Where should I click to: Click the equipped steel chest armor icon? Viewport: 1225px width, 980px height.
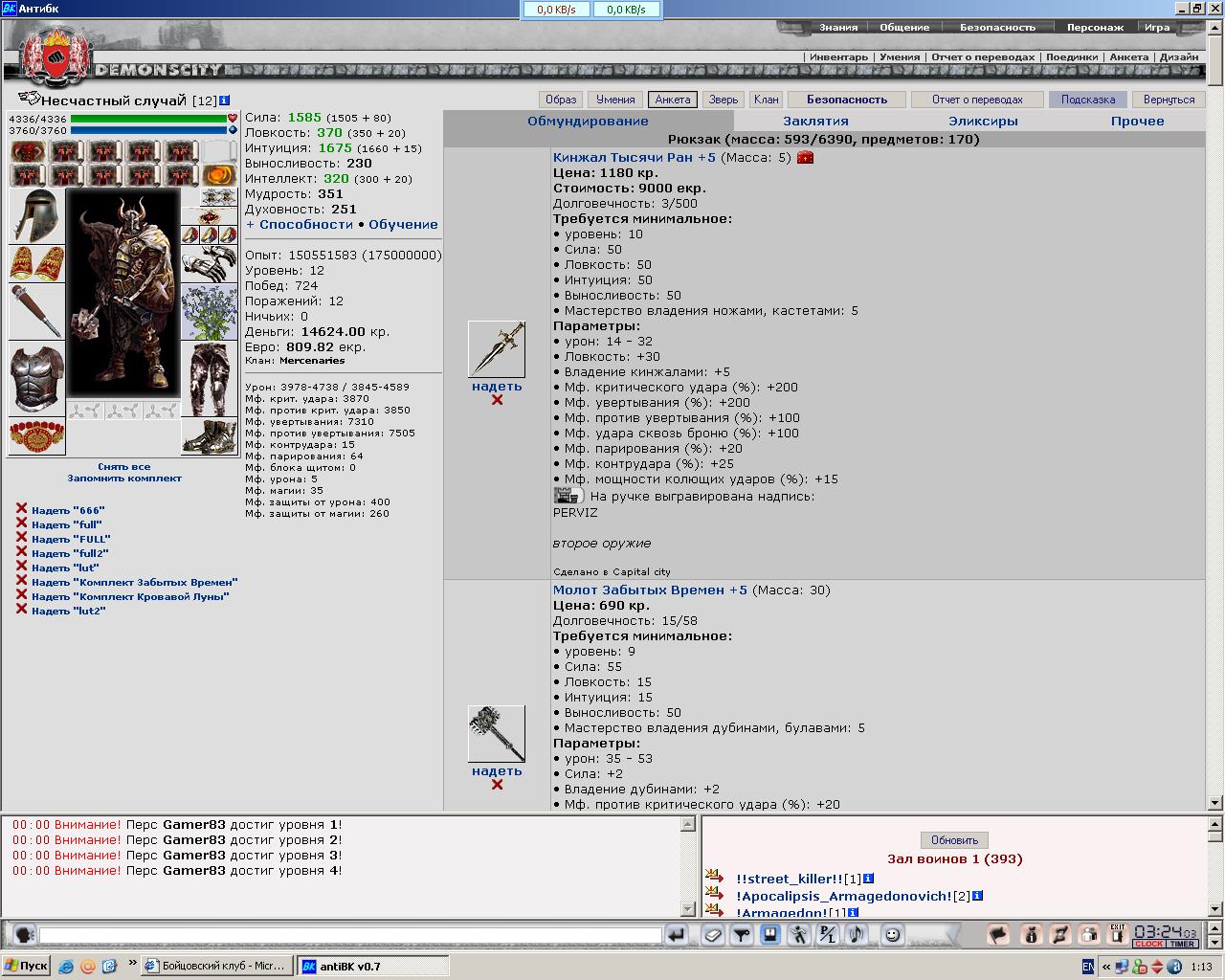(36, 379)
